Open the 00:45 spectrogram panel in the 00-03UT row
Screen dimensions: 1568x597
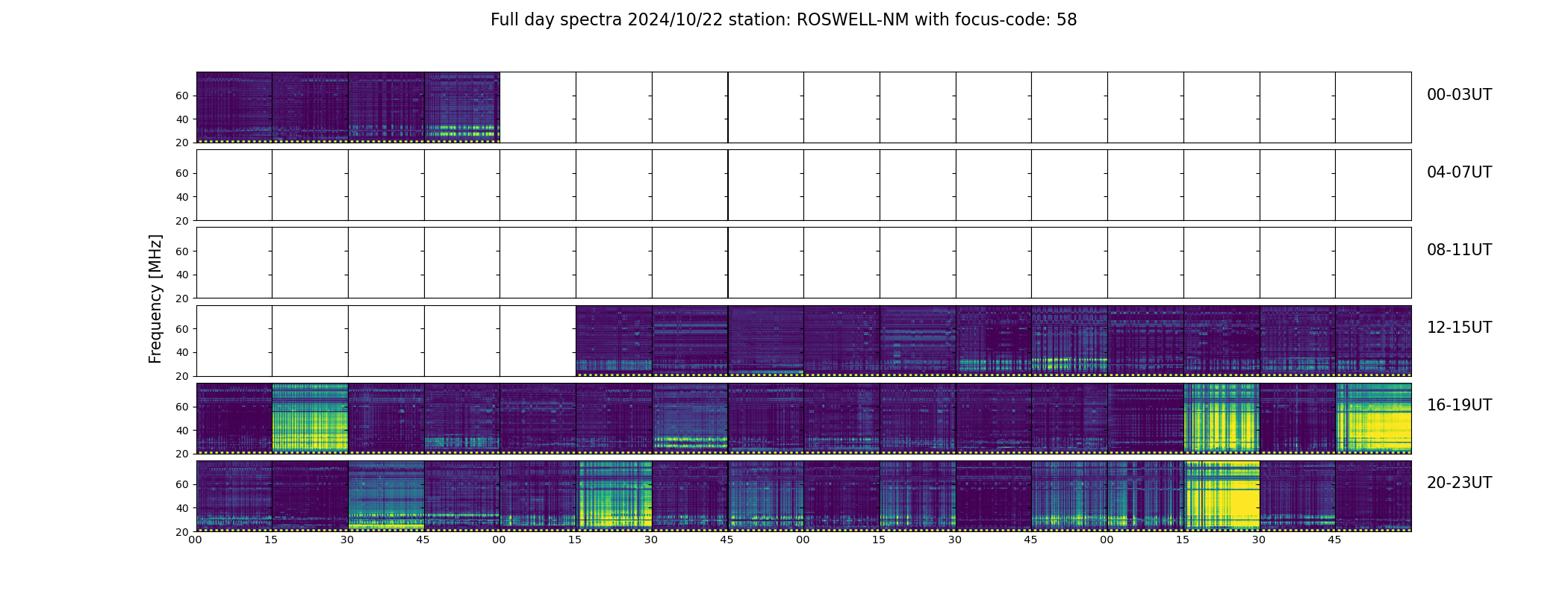click(462, 107)
